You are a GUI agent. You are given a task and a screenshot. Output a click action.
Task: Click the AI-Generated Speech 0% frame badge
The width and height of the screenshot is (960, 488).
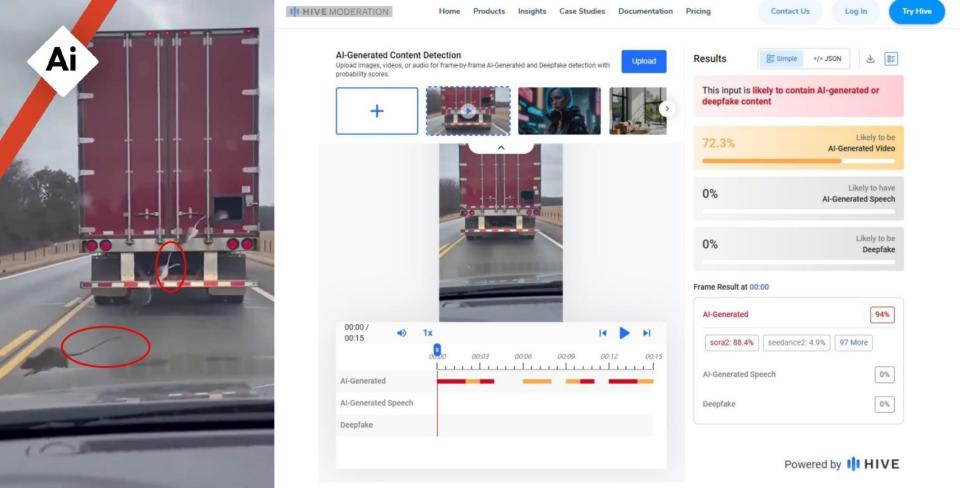[x=884, y=375]
